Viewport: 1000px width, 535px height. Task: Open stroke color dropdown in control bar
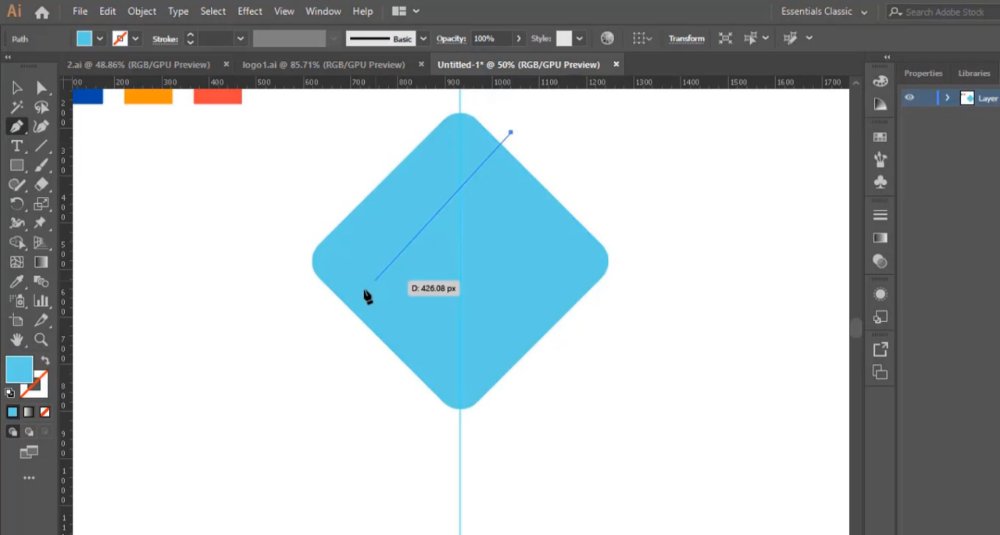tap(135, 39)
